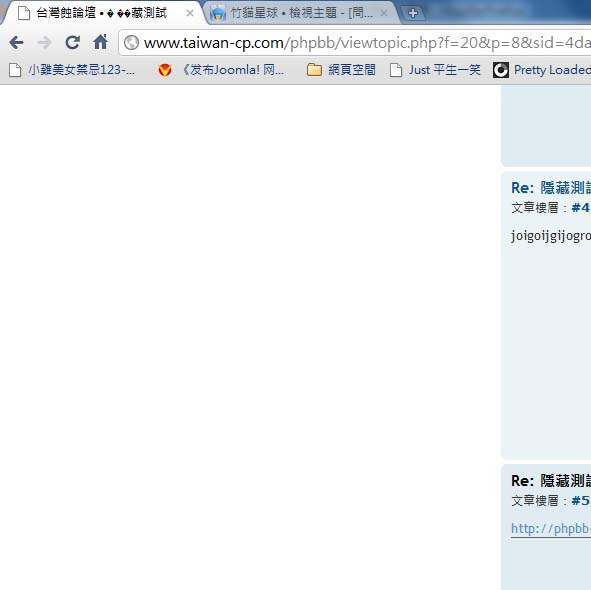The width and height of the screenshot is (591, 590).
Task: Close the 竹貓星球 tab
Action: 384,13
